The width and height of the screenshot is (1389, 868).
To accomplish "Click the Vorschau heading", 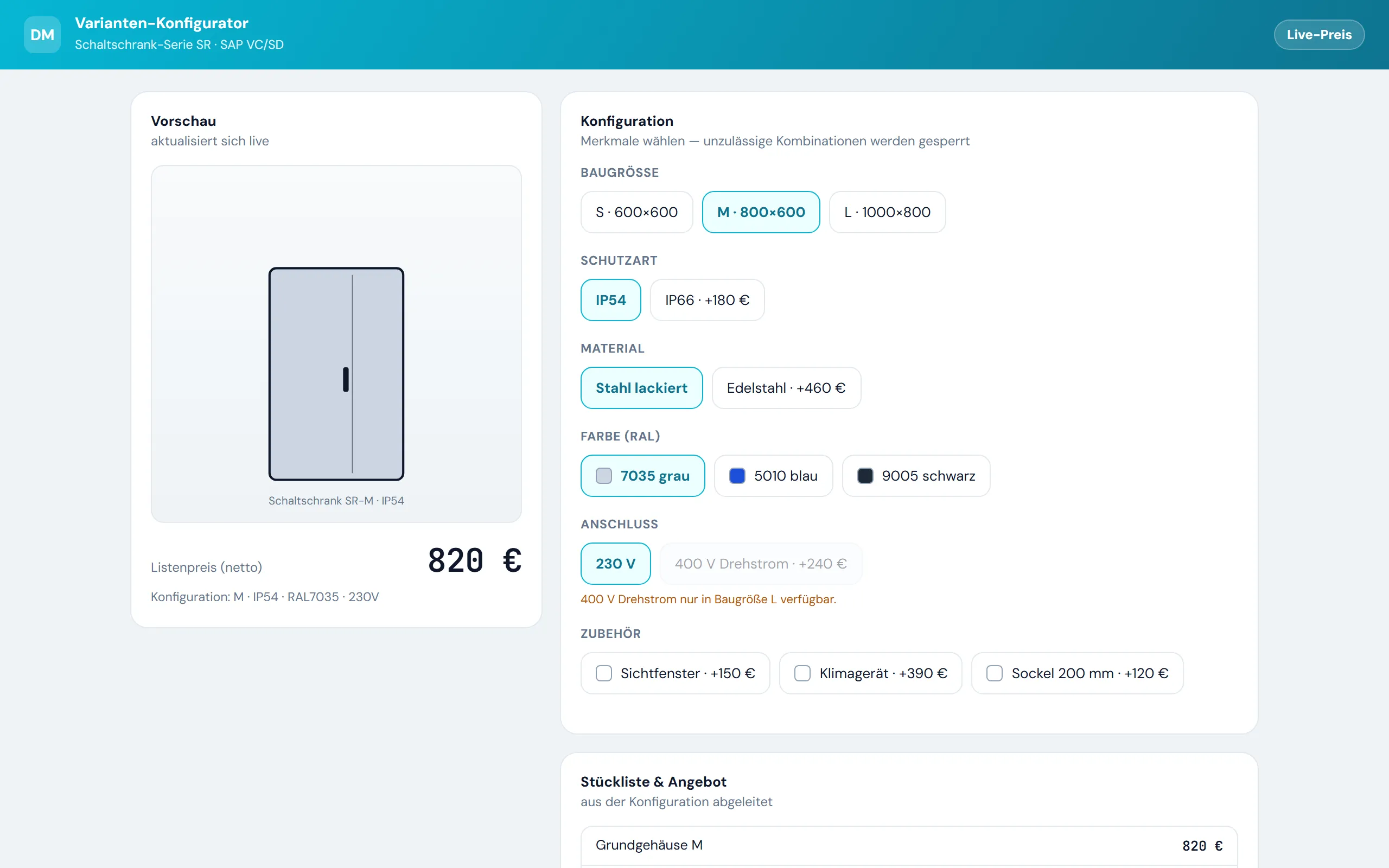I will (x=184, y=120).
